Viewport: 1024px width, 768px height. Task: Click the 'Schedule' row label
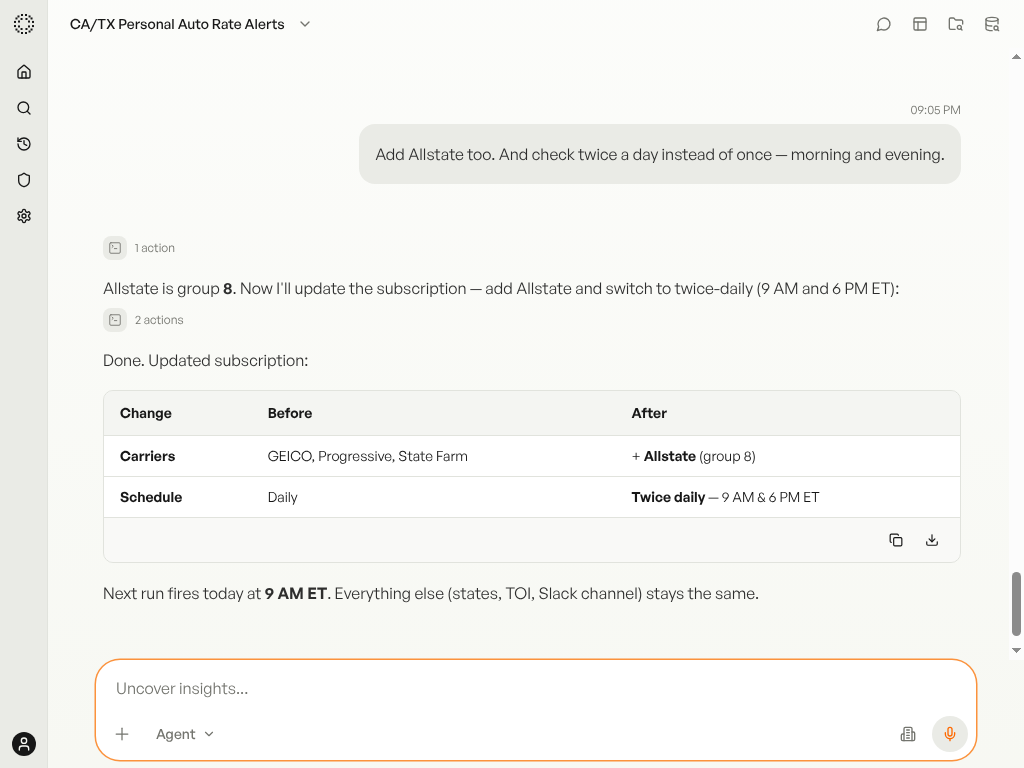[151, 497]
